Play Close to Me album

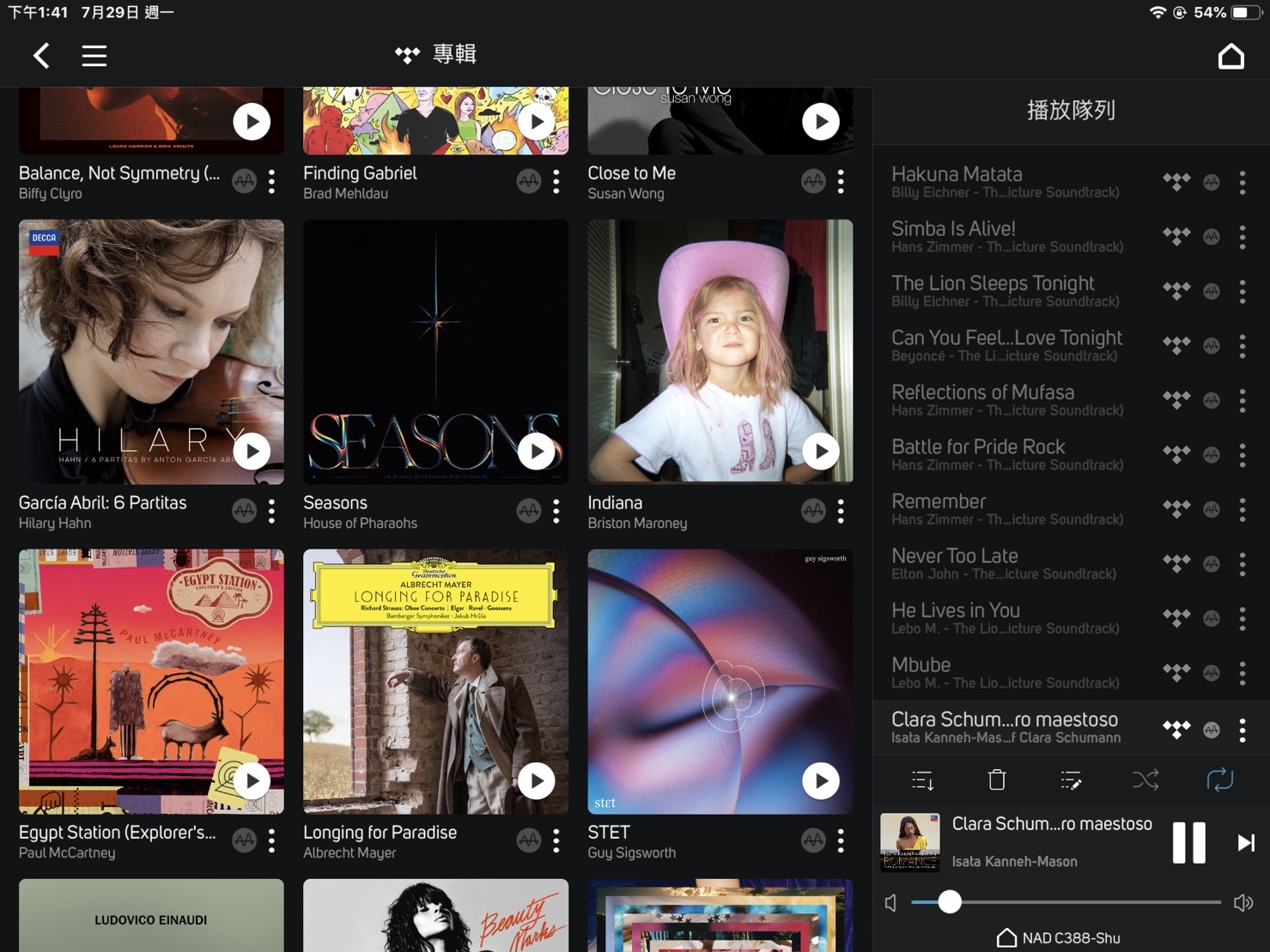coord(821,122)
